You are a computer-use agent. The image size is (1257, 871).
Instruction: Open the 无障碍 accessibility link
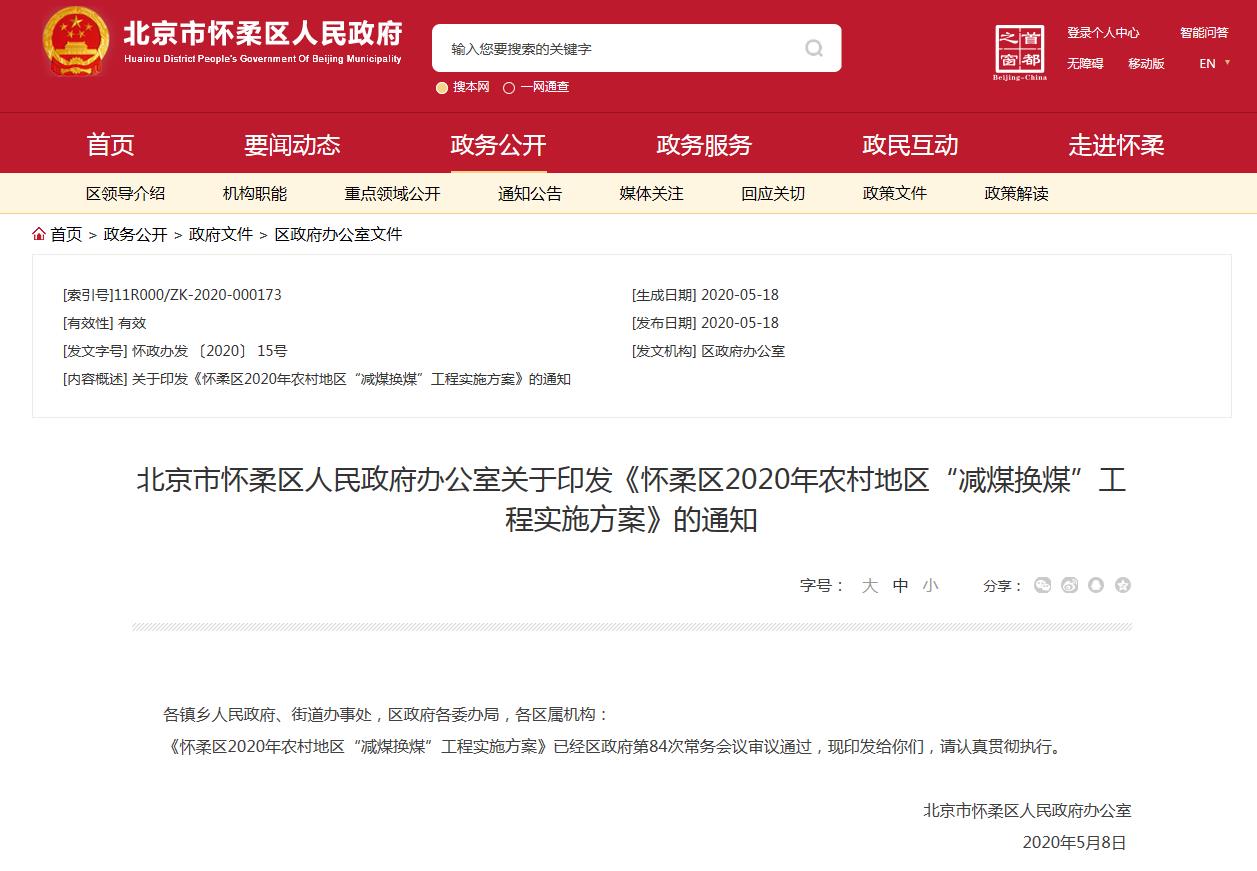tap(1085, 63)
